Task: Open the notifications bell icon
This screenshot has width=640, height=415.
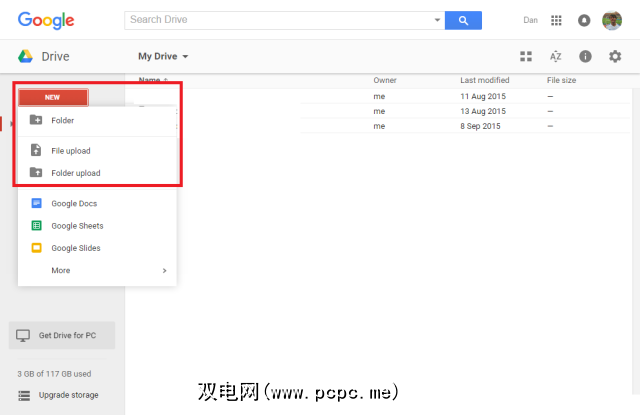Action: click(584, 20)
